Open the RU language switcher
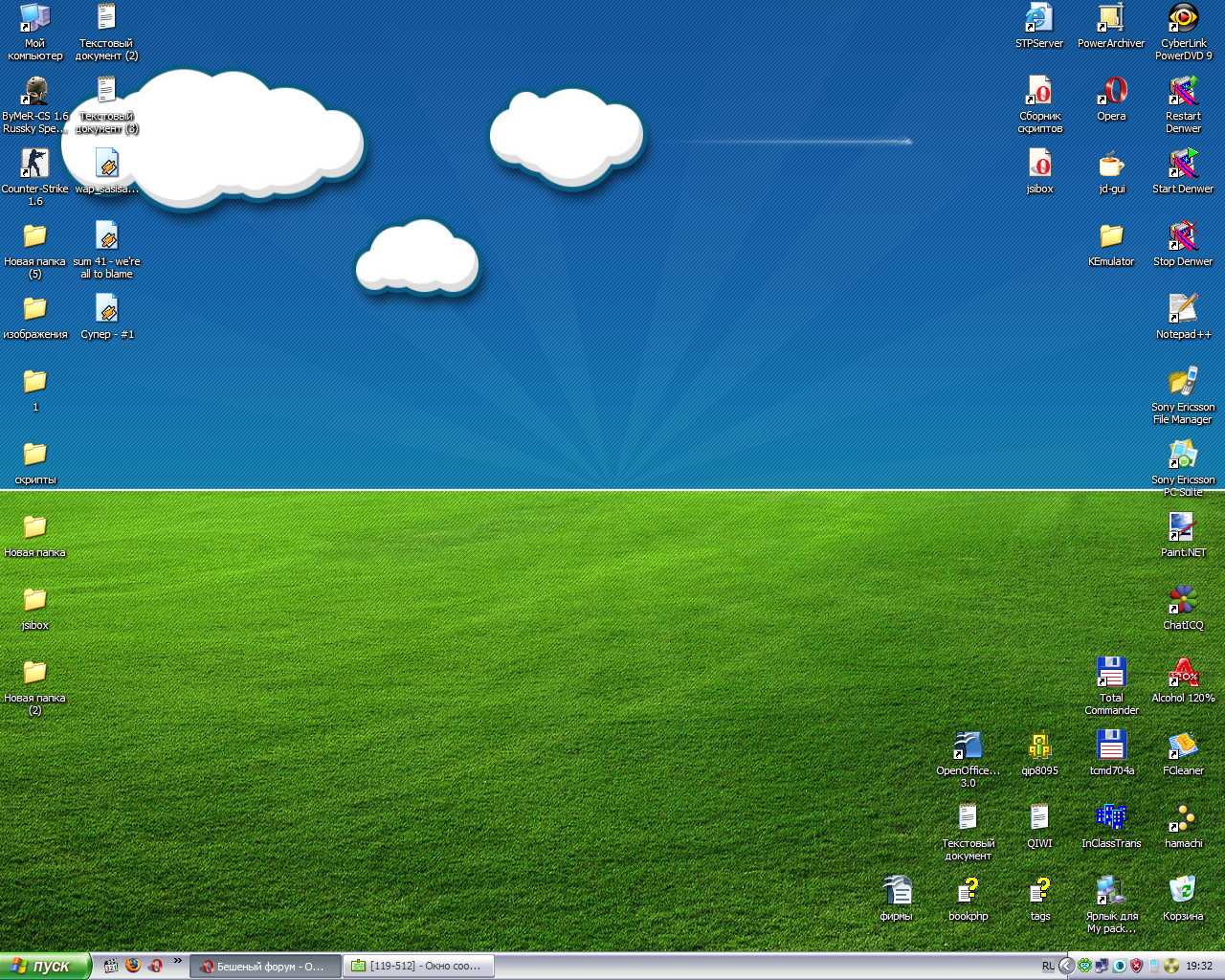Screen dimensions: 1225x980 [1048, 967]
